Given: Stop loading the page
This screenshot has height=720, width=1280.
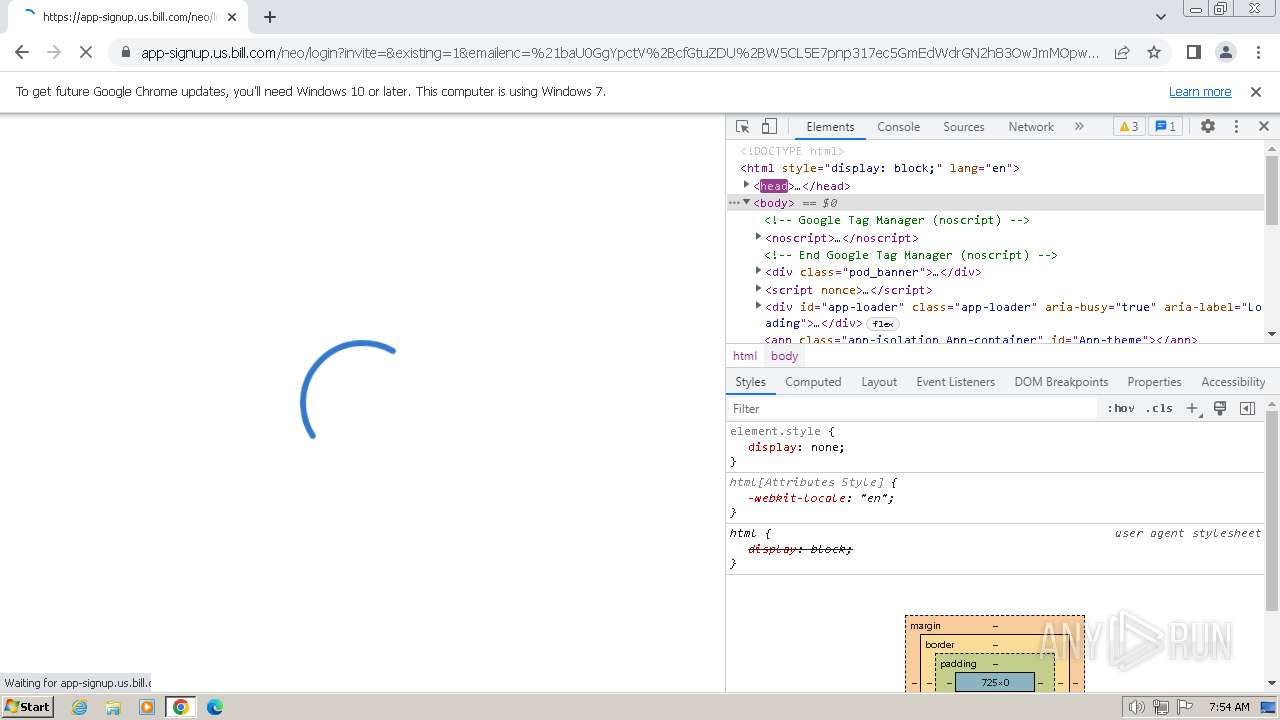Looking at the screenshot, I should click(86, 52).
